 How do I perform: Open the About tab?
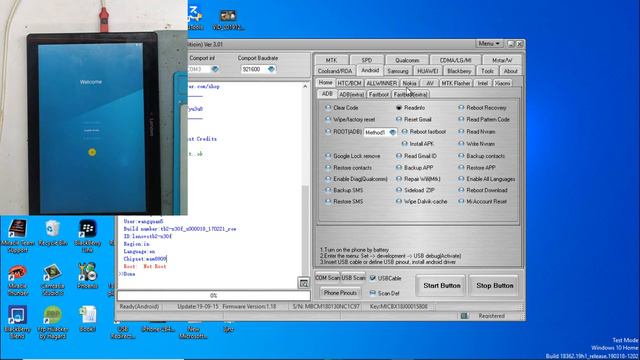coord(510,71)
